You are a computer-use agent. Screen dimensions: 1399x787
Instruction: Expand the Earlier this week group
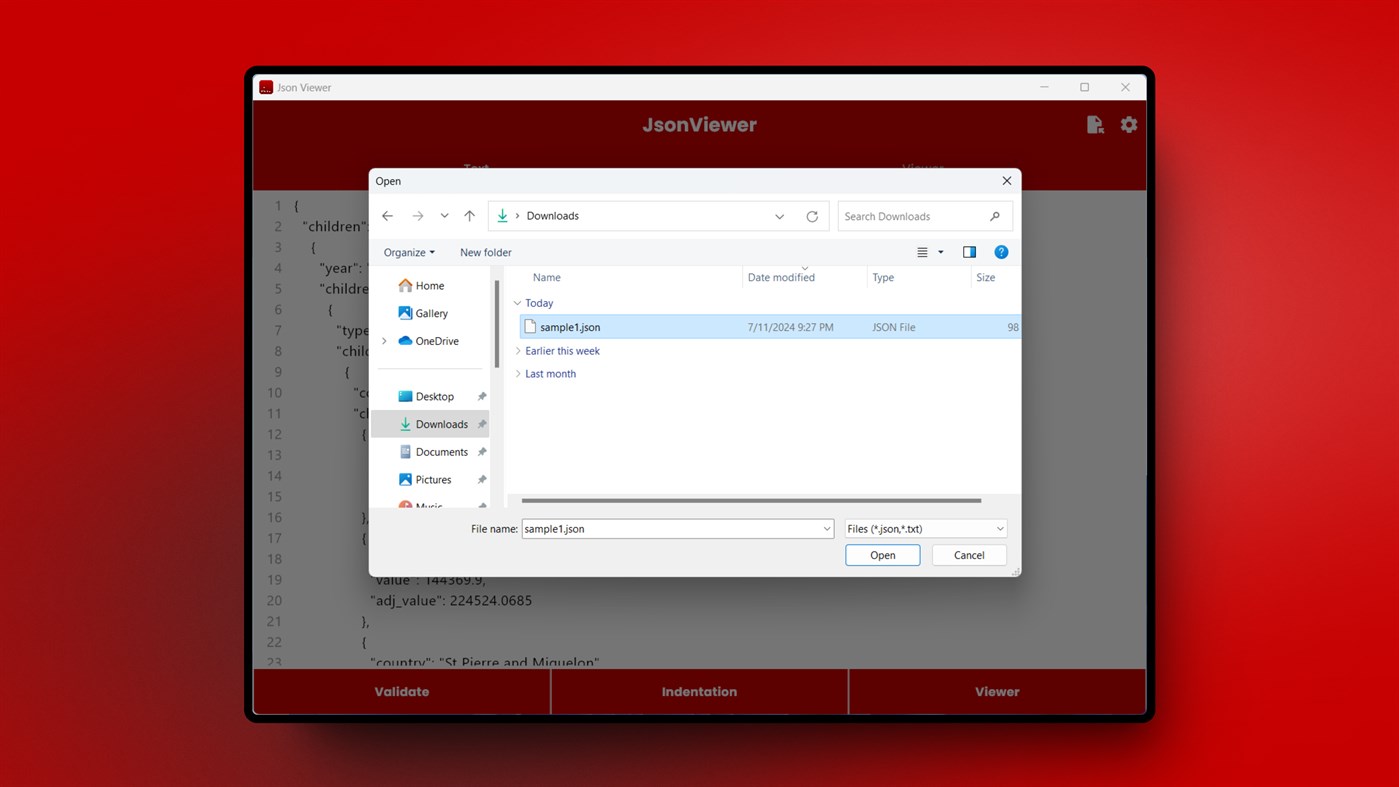tap(517, 351)
